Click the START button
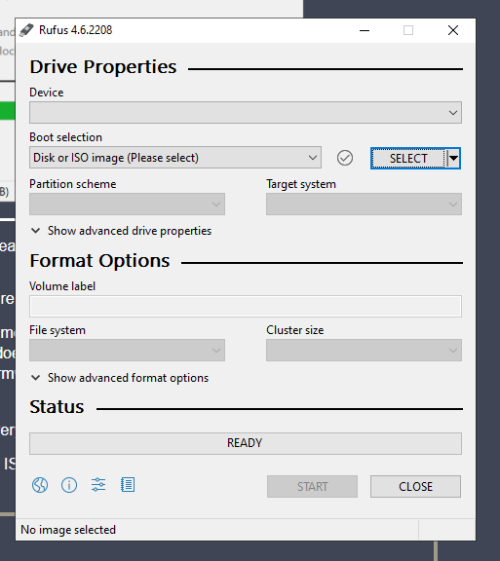 click(312, 487)
